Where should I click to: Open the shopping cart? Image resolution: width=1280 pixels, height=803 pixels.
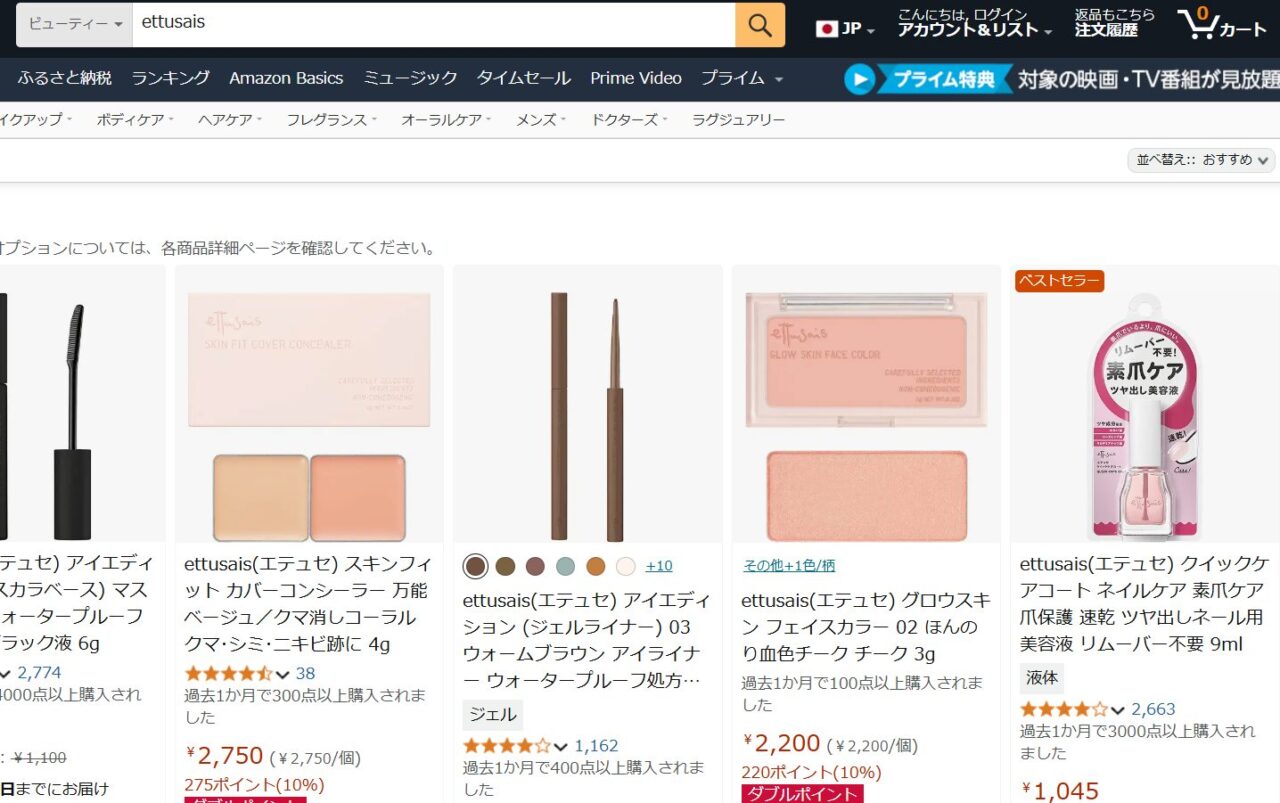pyautogui.click(x=1222, y=24)
